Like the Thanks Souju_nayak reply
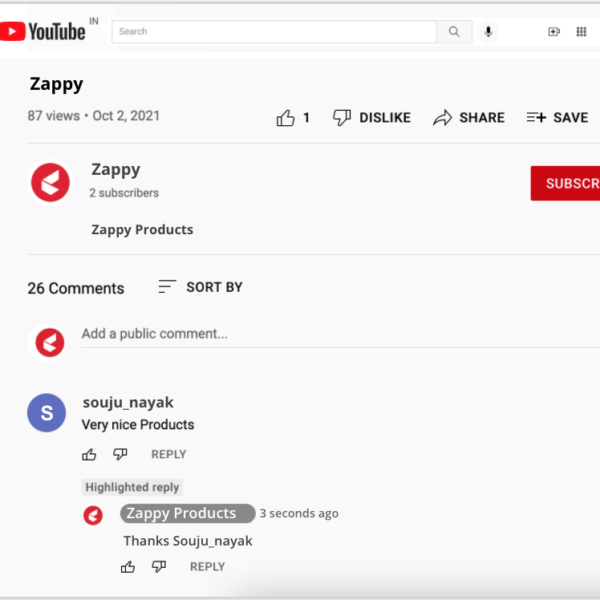 [x=128, y=567]
